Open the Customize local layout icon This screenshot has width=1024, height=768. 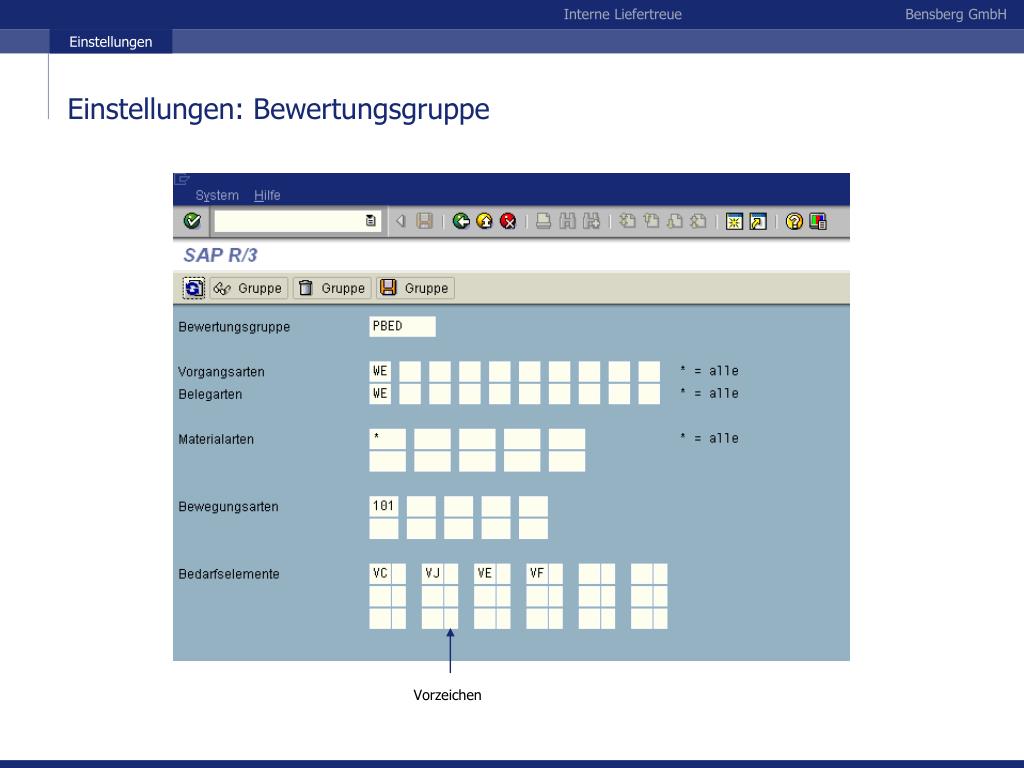(818, 221)
